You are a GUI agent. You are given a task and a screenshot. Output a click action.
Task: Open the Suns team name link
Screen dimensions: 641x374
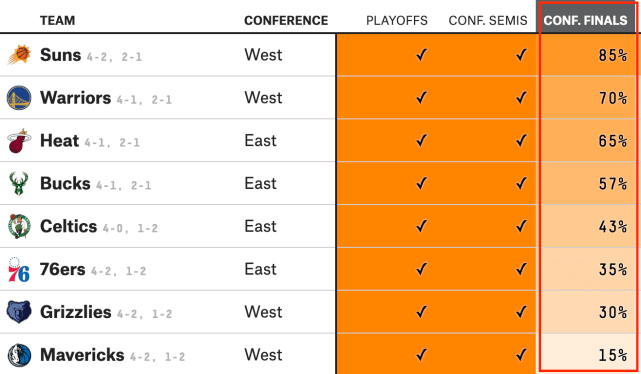tap(61, 55)
